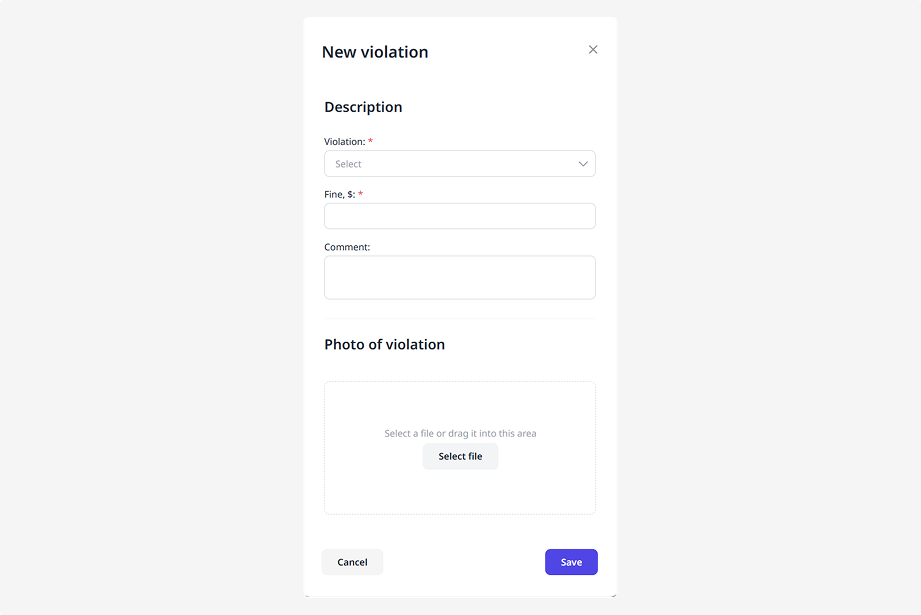Viewport: 921px width, 615px height.
Task: Click the Description section heading
Action: 363,107
